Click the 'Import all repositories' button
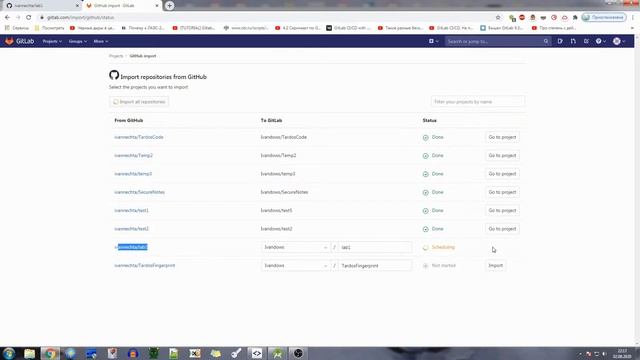The image size is (640, 360). tap(139, 102)
